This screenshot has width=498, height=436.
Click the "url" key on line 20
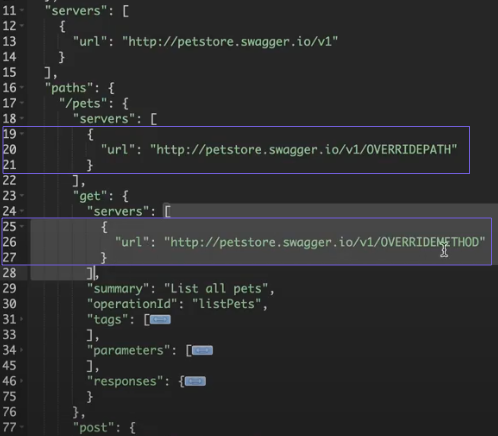[118, 150]
